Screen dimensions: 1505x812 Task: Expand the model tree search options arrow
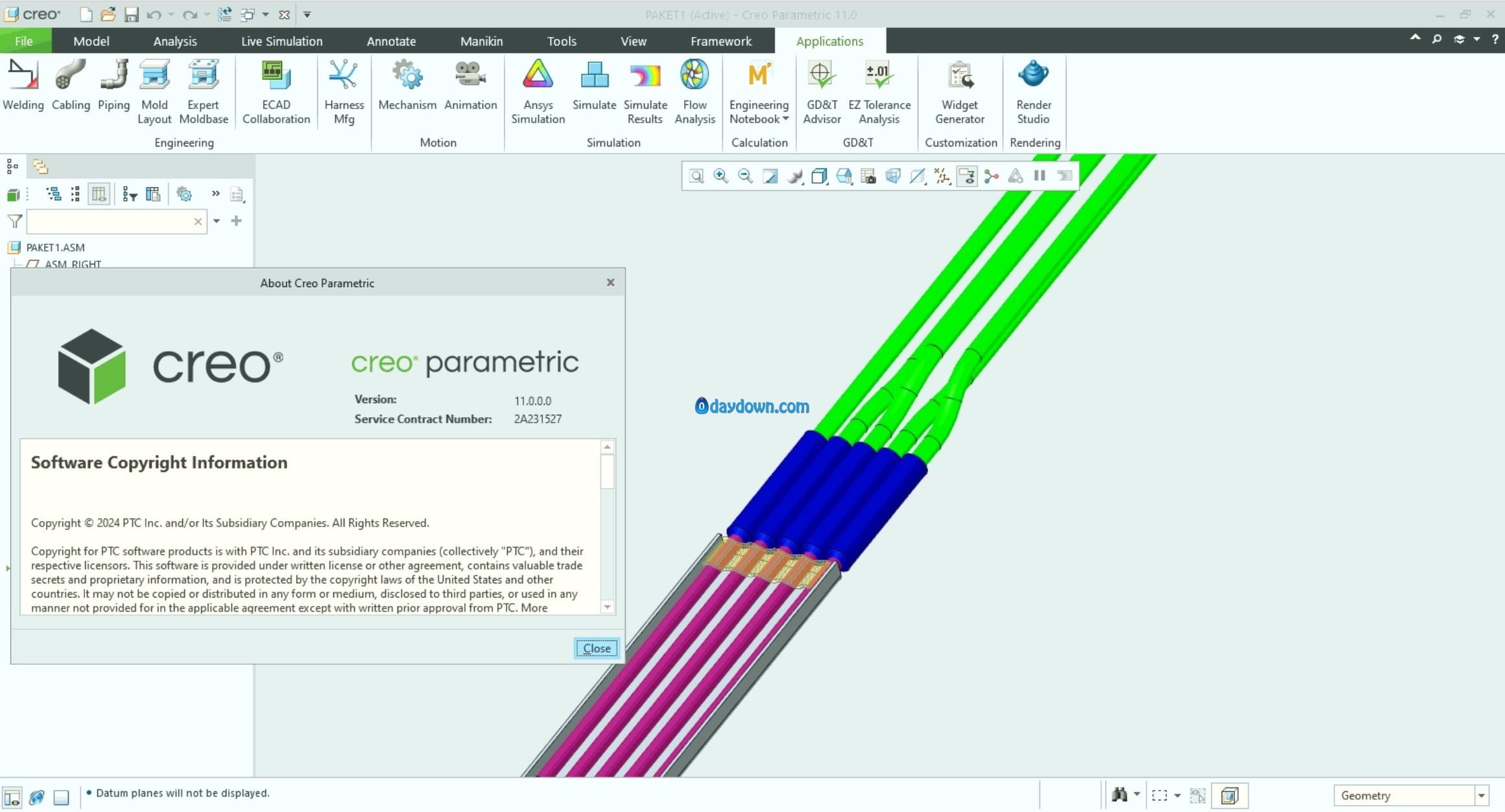pos(217,222)
